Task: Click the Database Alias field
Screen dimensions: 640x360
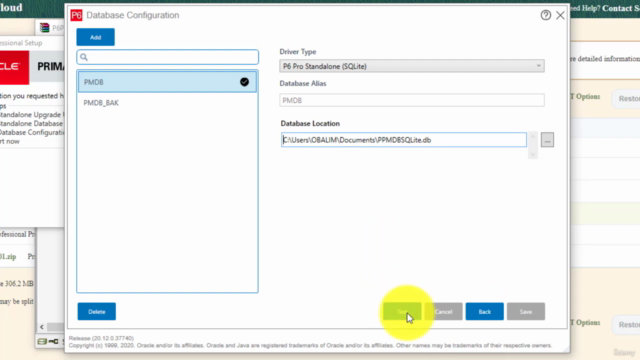Action: tap(412, 100)
